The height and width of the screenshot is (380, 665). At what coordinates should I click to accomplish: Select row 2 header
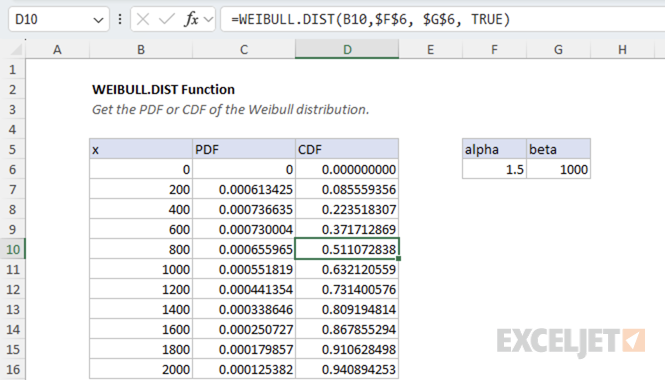coord(13,89)
